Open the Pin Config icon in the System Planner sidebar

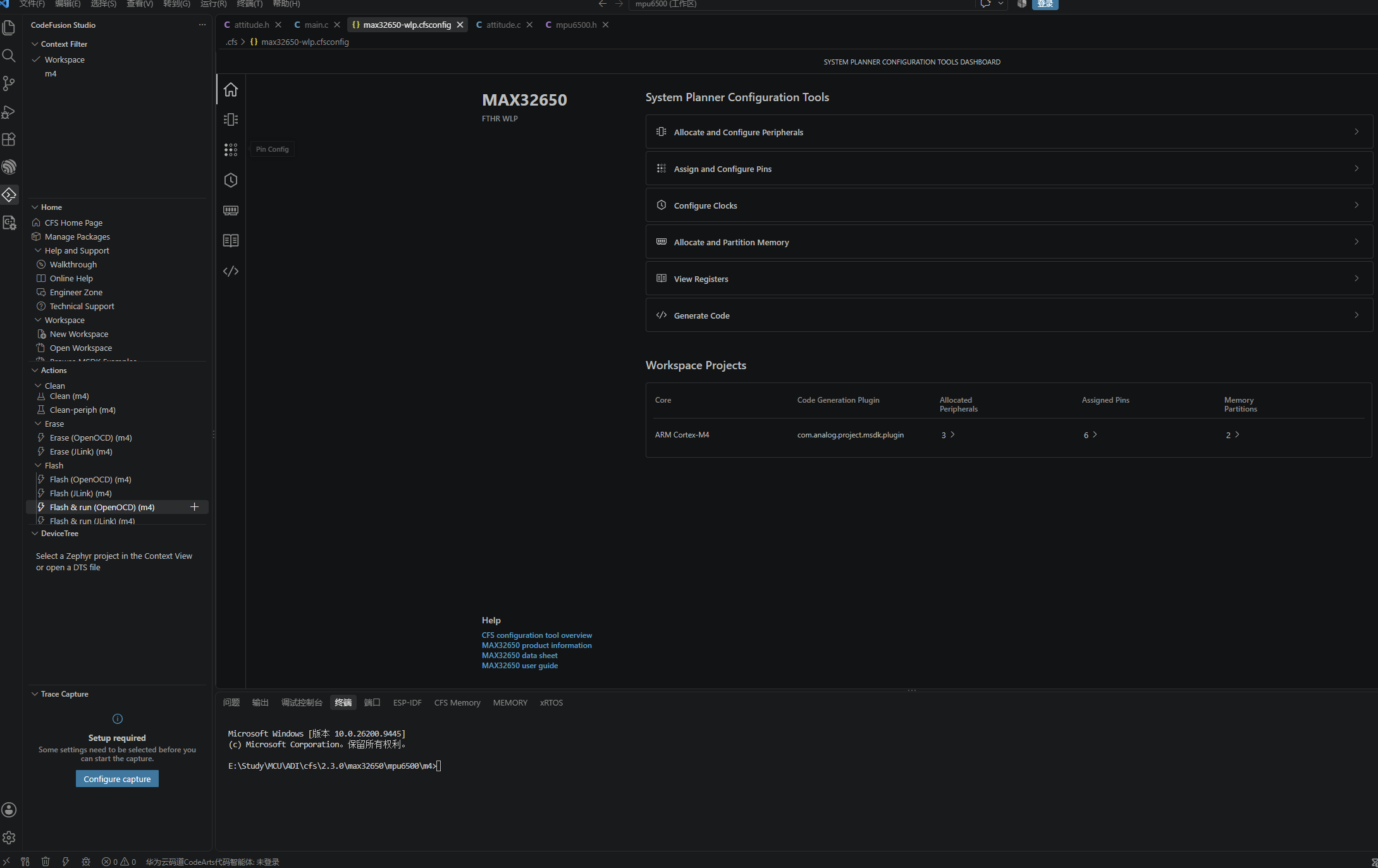tap(231, 150)
